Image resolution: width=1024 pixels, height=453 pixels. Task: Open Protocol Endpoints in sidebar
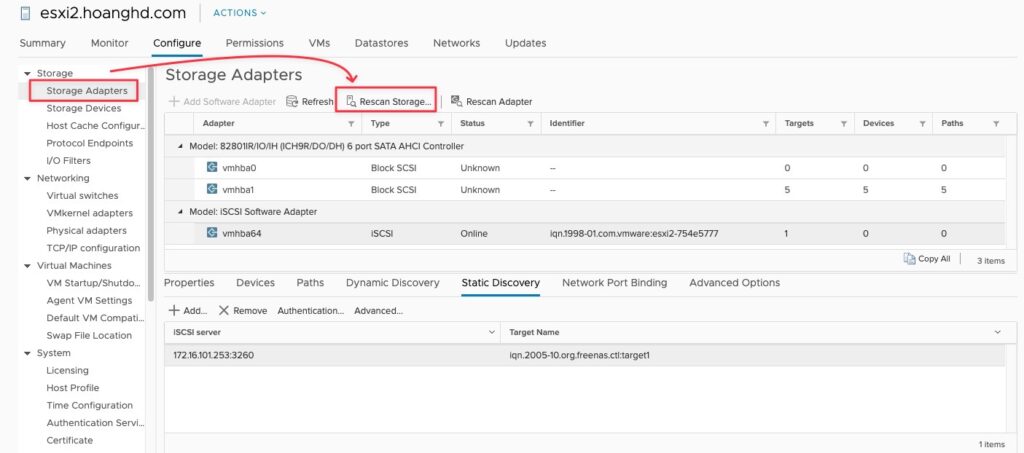pyautogui.click(x=89, y=143)
